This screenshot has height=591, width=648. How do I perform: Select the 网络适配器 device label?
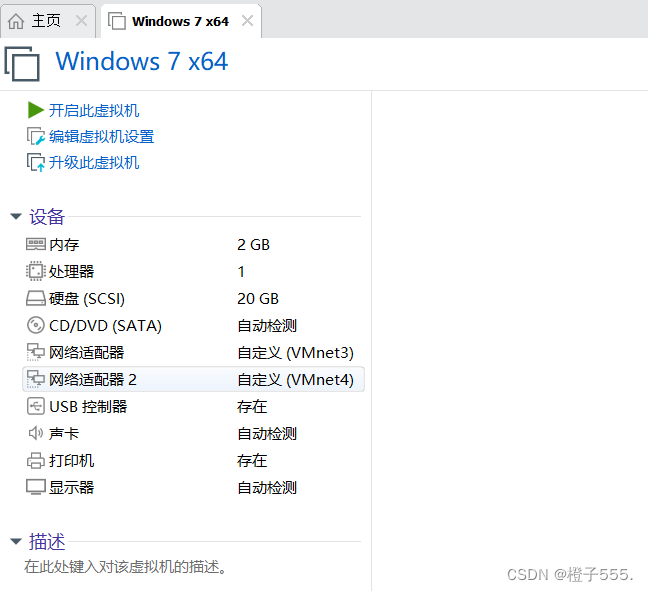point(86,353)
